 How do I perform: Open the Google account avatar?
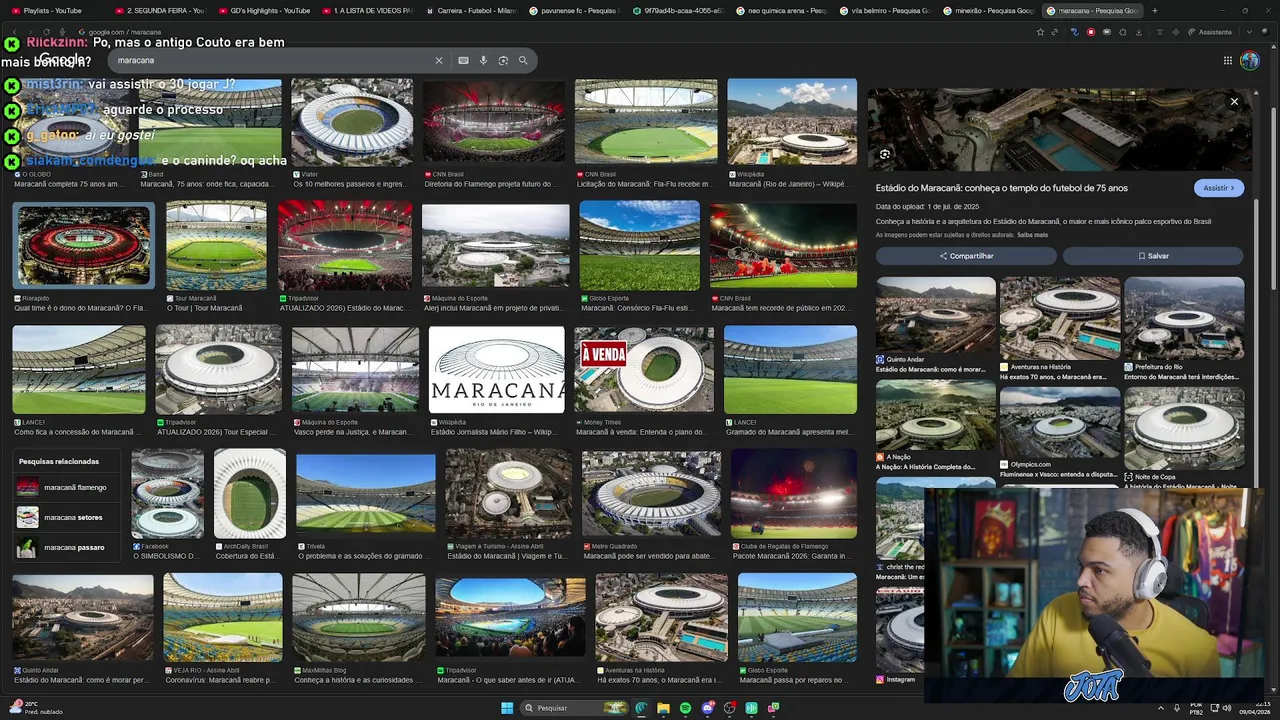click(x=1250, y=60)
